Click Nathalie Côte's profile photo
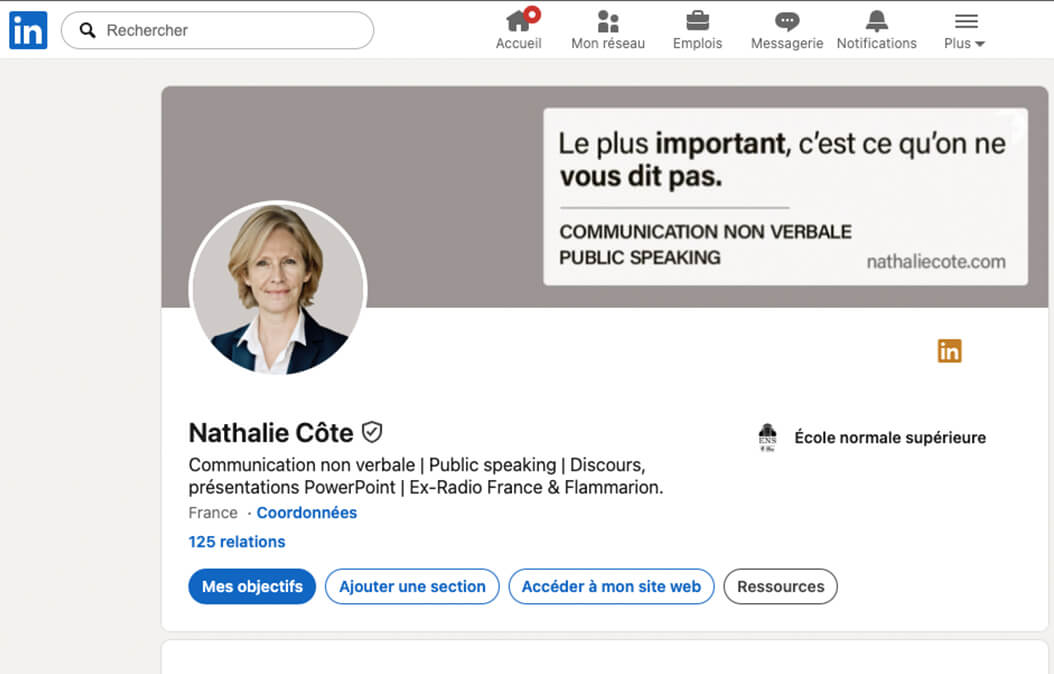Viewport: 1054px width, 674px height. (x=278, y=289)
